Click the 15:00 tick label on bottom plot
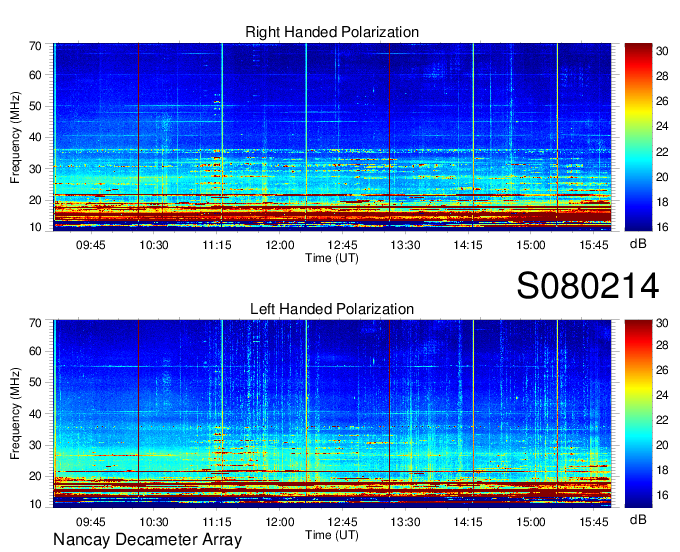 coord(531,522)
